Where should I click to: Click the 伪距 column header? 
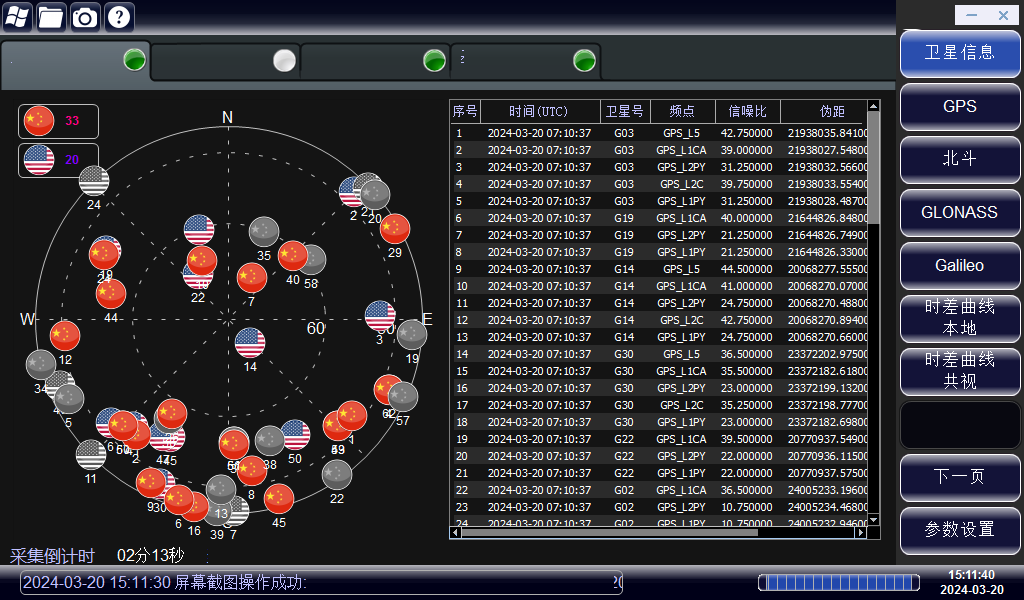(824, 112)
